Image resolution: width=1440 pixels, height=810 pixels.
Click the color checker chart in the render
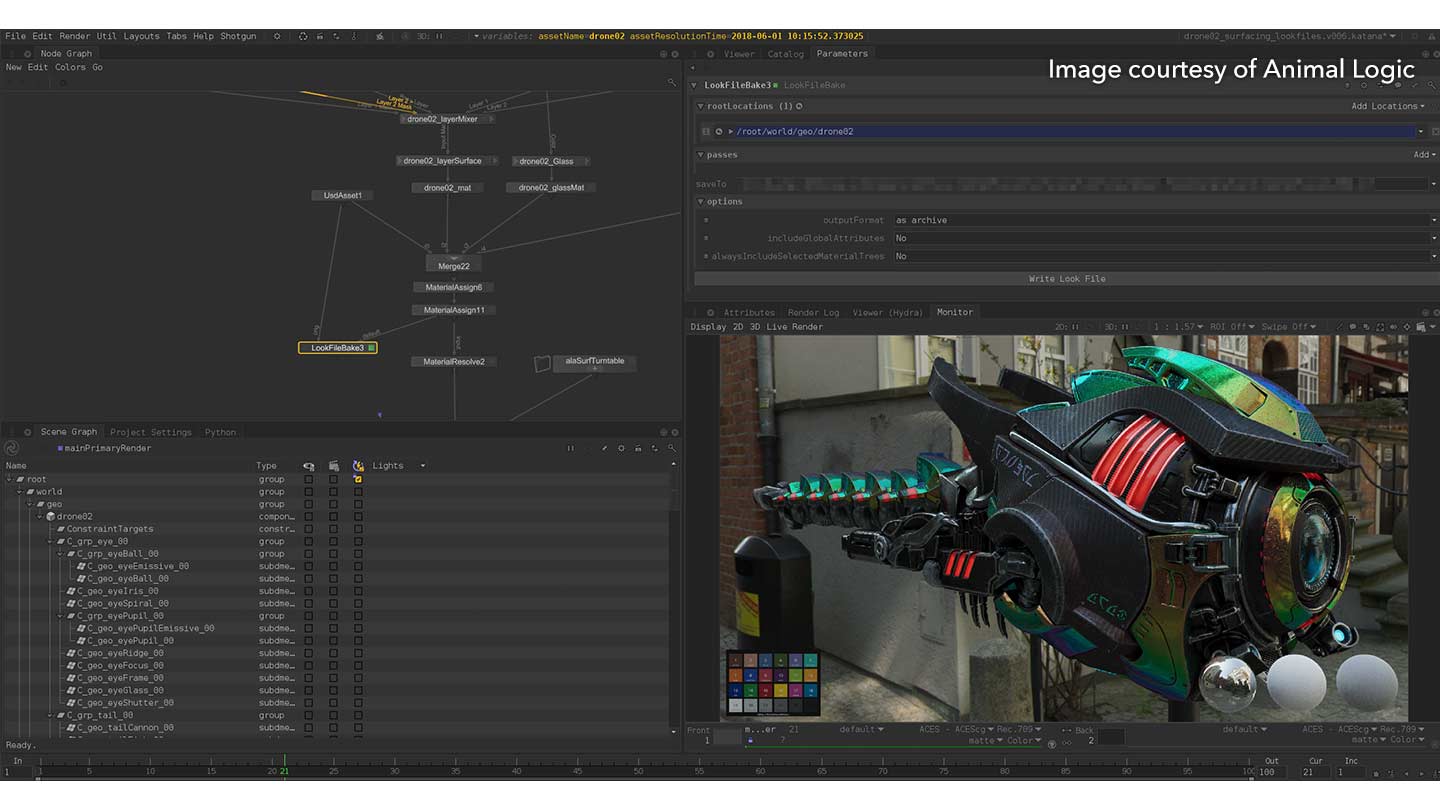pyautogui.click(x=773, y=682)
